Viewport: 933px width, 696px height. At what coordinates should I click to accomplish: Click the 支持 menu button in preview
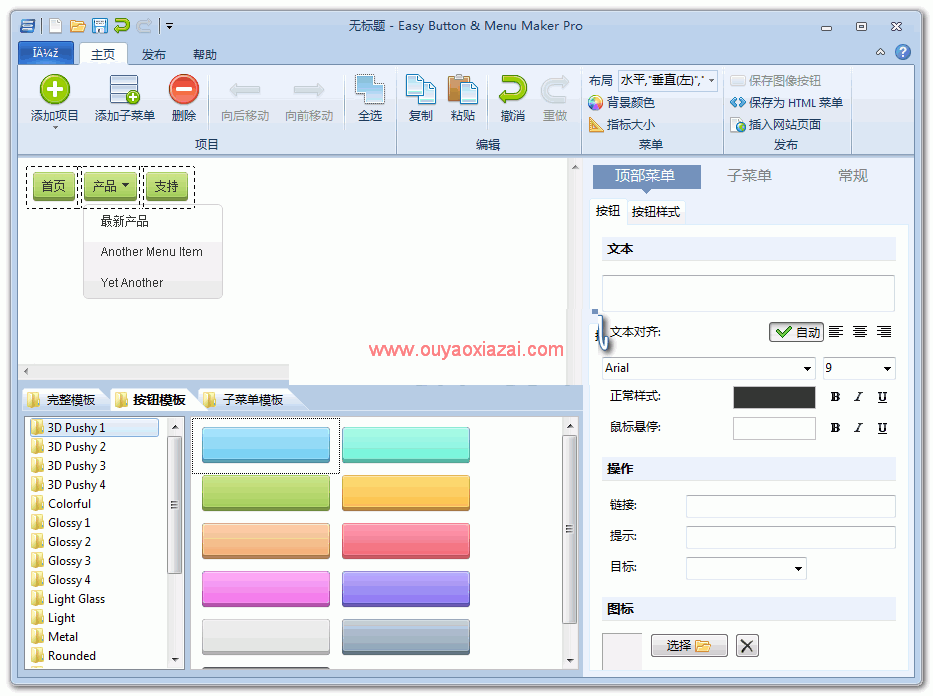point(167,186)
